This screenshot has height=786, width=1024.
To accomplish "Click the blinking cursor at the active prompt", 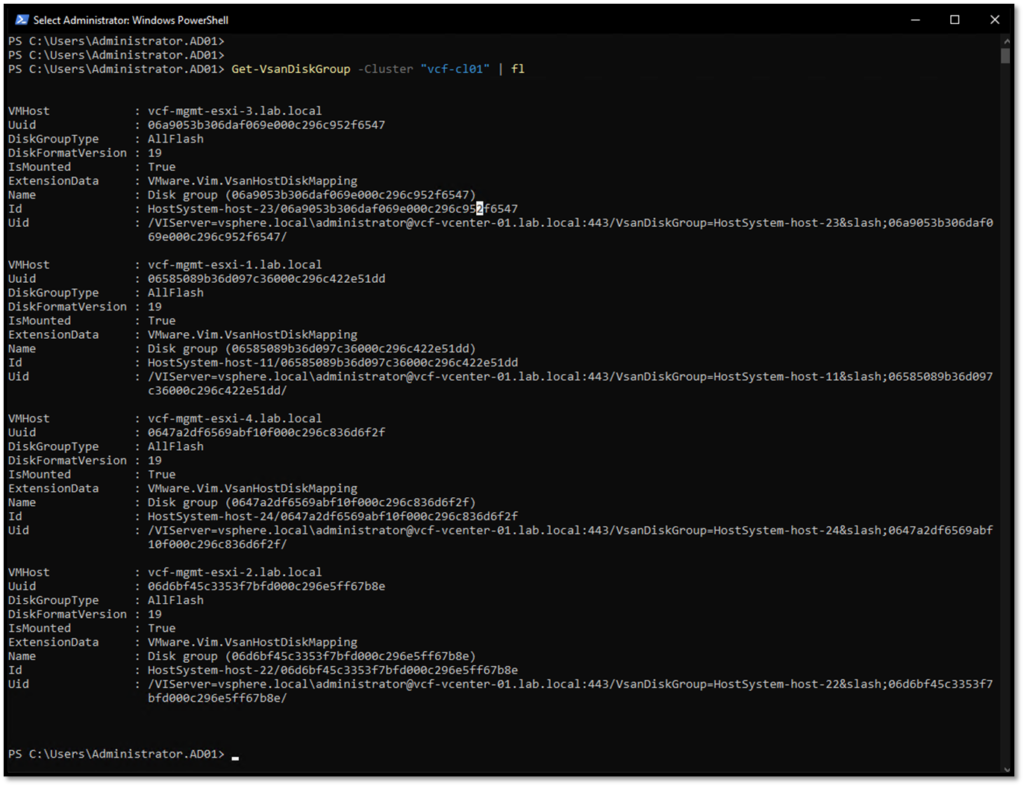I will 235,757.
